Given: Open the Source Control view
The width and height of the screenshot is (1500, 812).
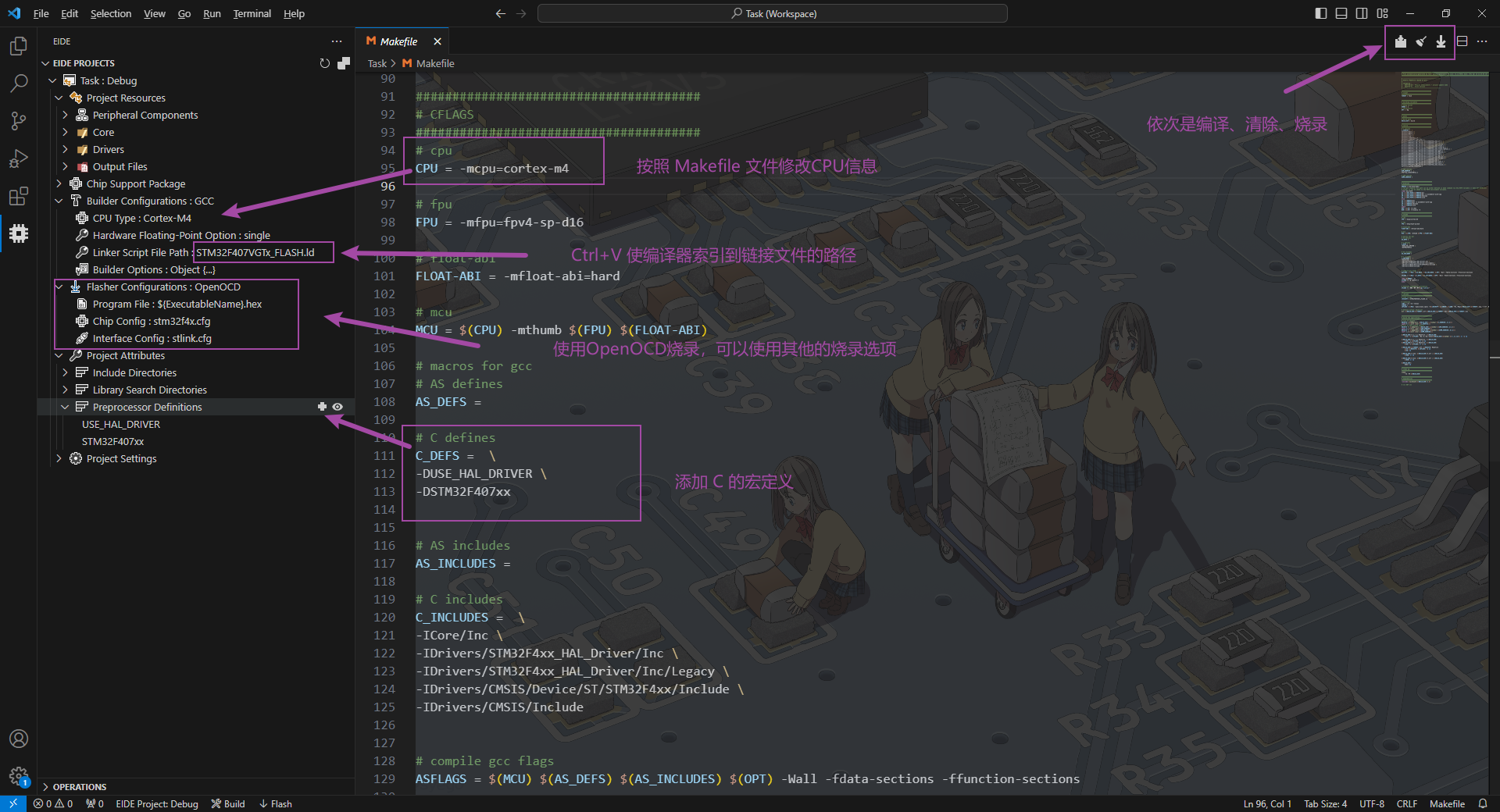Looking at the screenshot, I should click(19, 120).
